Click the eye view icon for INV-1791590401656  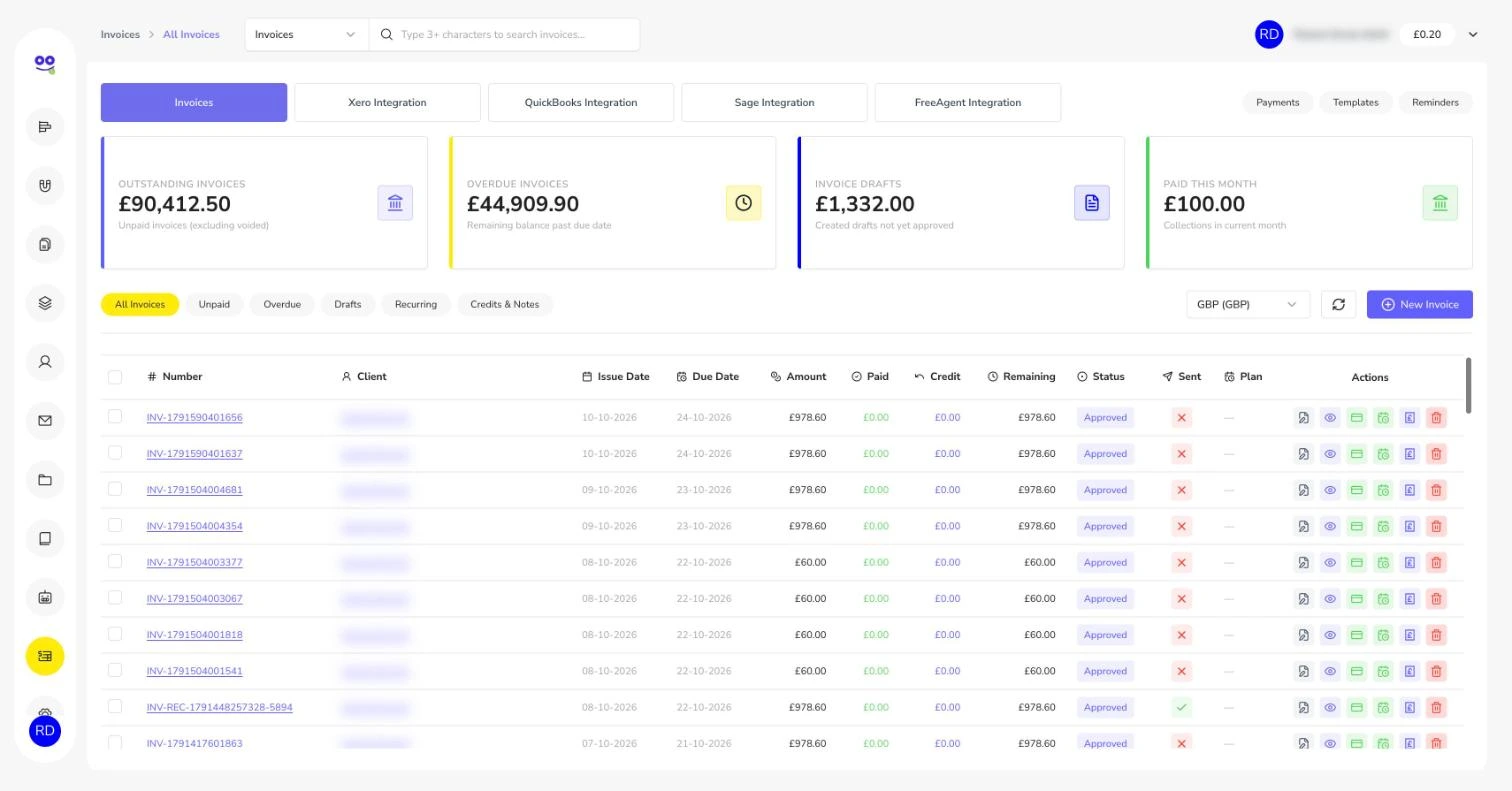click(1330, 418)
